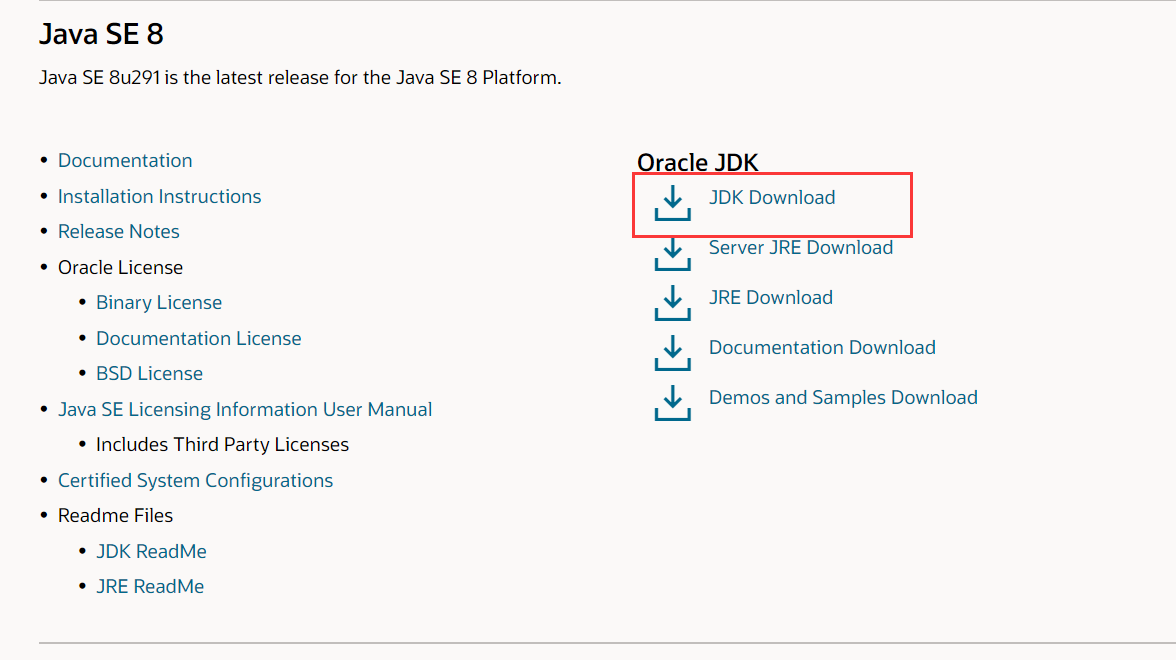The height and width of the screenshot is (660, 1176).
Task: Open the Certified System Configurations page
Action: pyautogui.click(x=195, y=480)
